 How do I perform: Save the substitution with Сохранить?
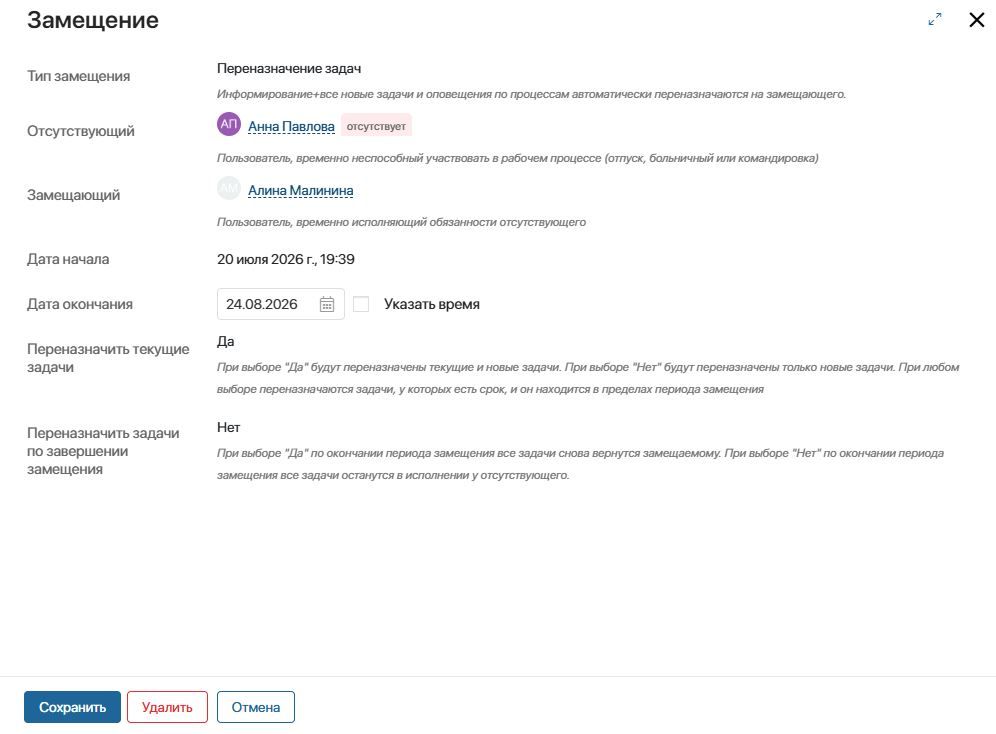click(x=72, y=707)
